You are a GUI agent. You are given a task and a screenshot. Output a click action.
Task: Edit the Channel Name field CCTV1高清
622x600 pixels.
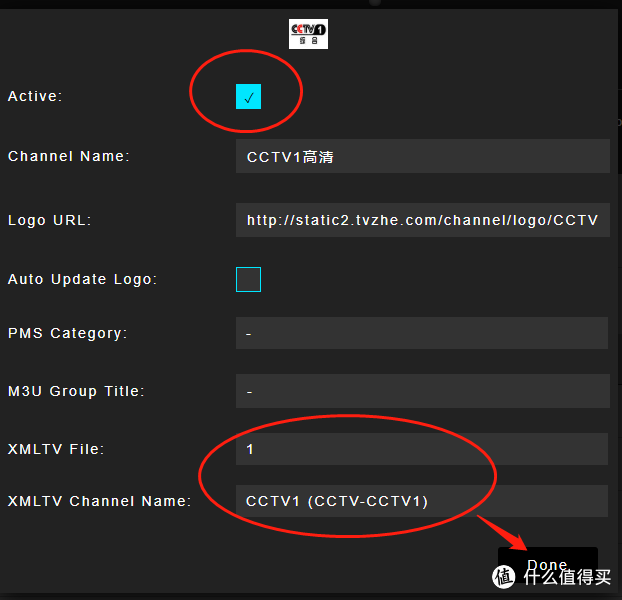422,156
